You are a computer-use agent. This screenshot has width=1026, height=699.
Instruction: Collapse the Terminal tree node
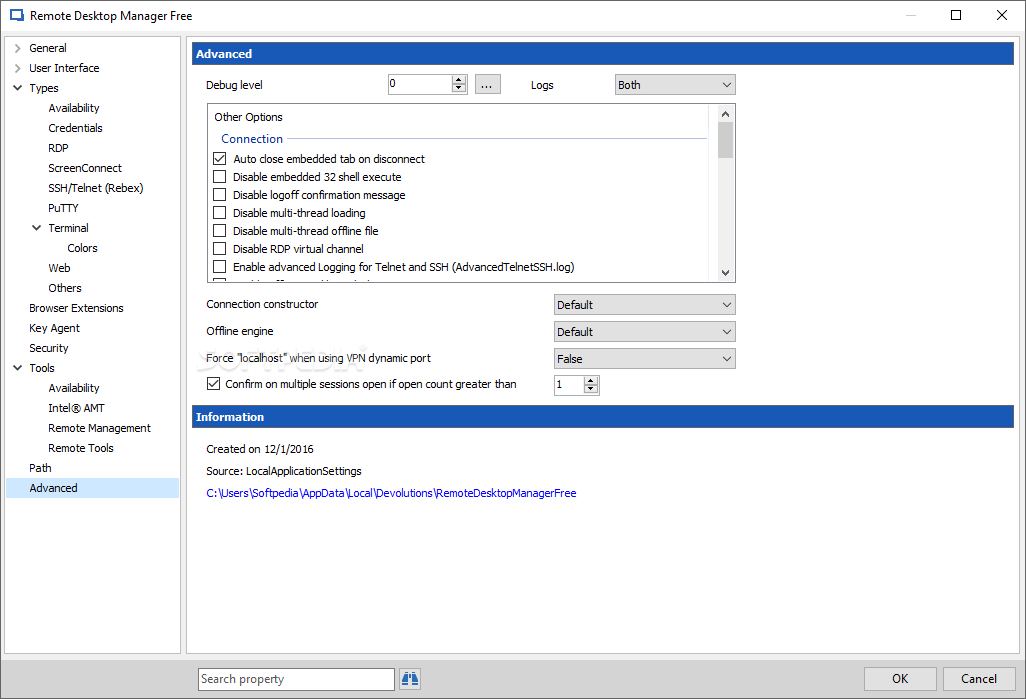37,228
